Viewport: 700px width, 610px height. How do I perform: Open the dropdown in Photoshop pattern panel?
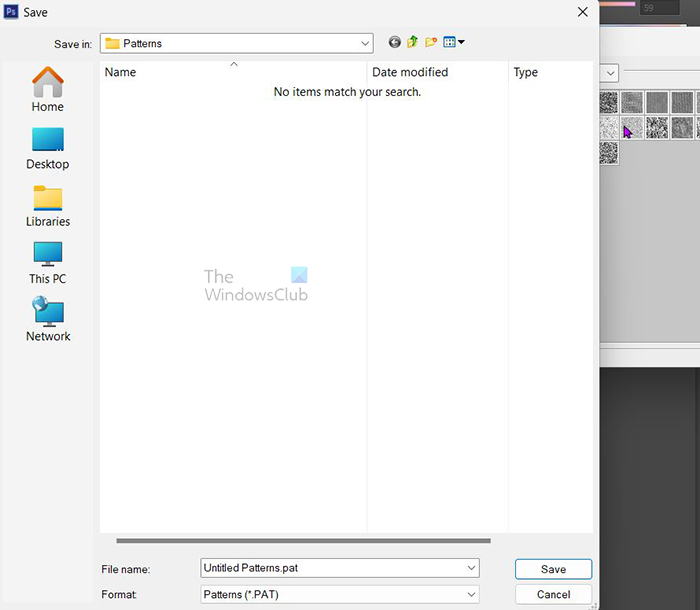tap(610, 73)
